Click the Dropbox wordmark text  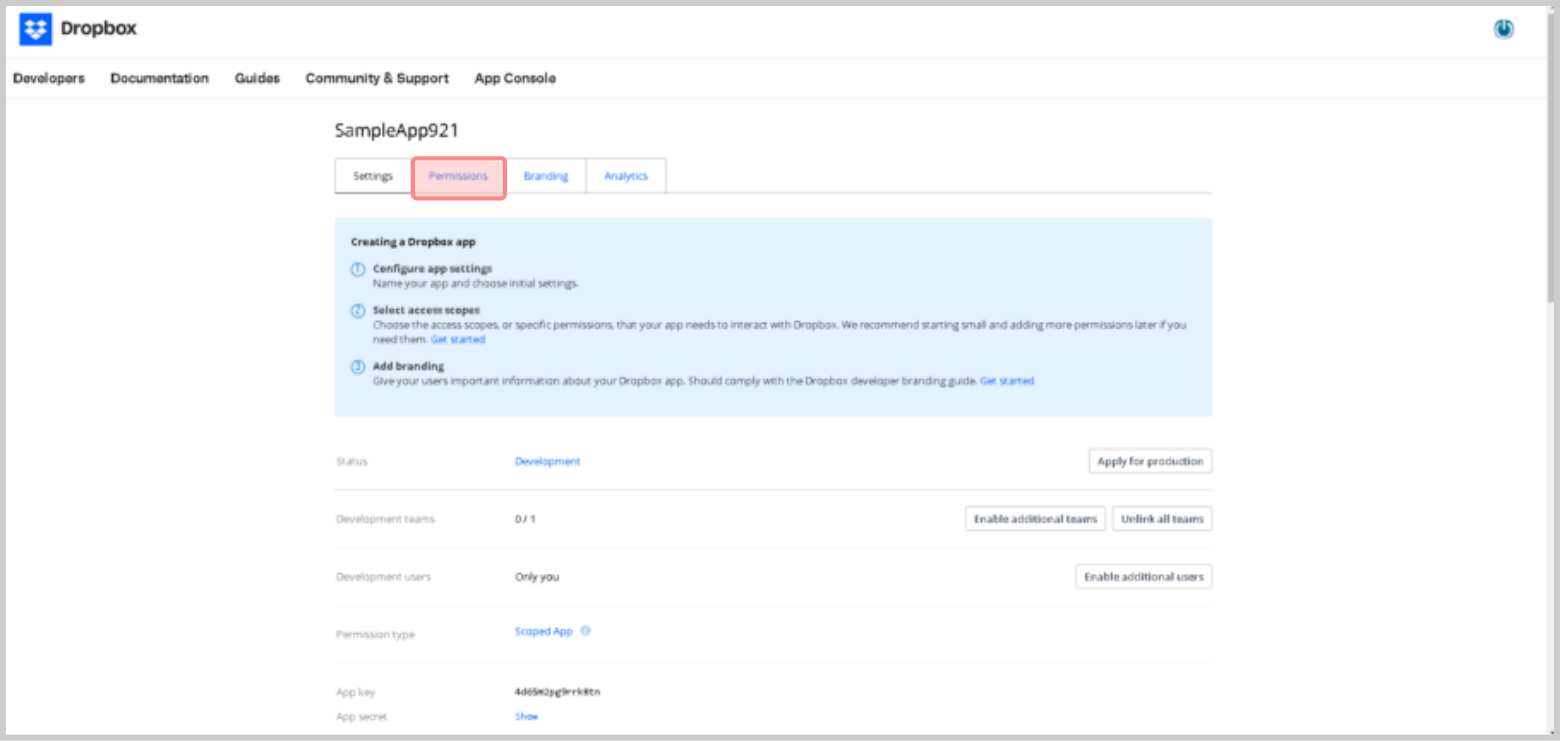[99, 29]
